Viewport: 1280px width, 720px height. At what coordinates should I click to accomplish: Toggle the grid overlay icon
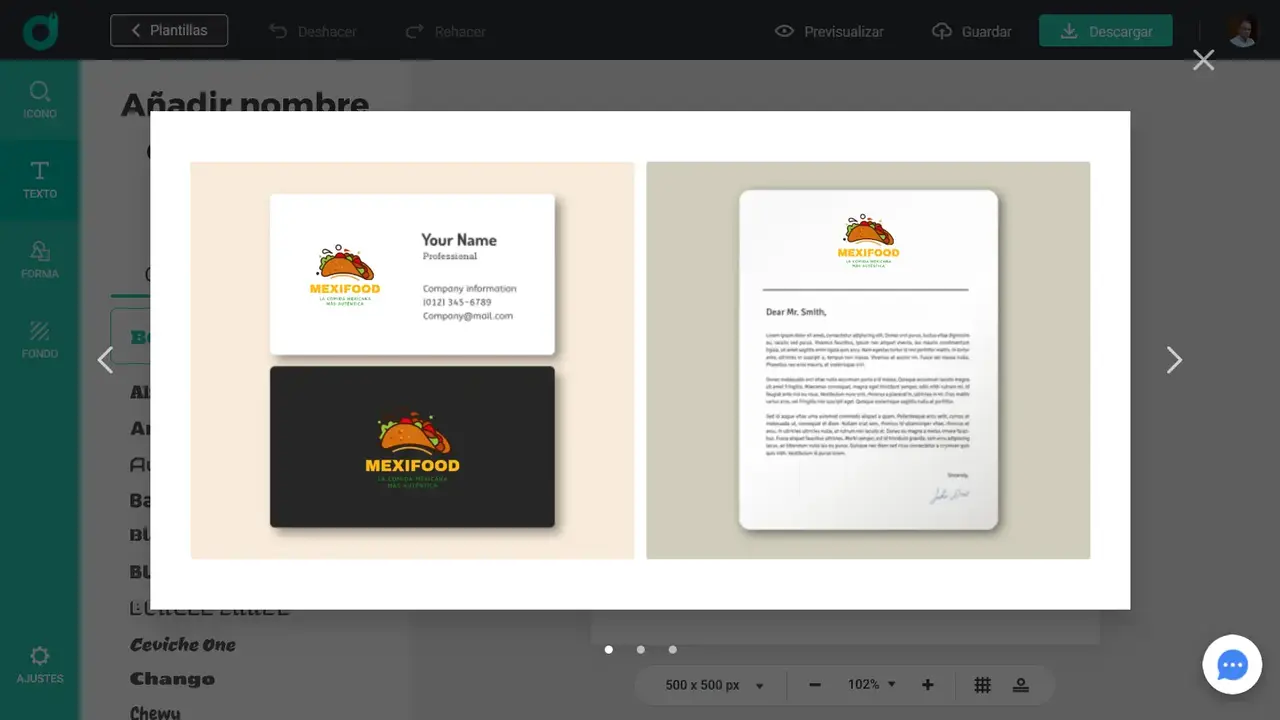click(983, 685)
